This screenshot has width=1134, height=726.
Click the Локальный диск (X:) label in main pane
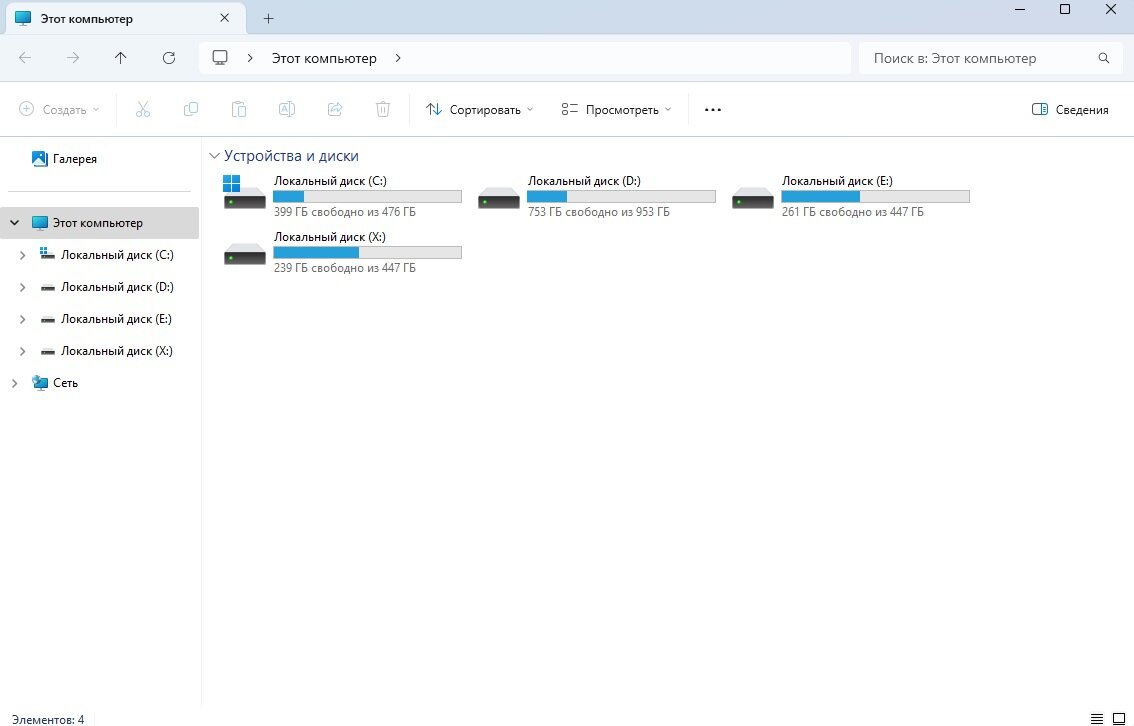pyautogui.click(x=330, y=236)
